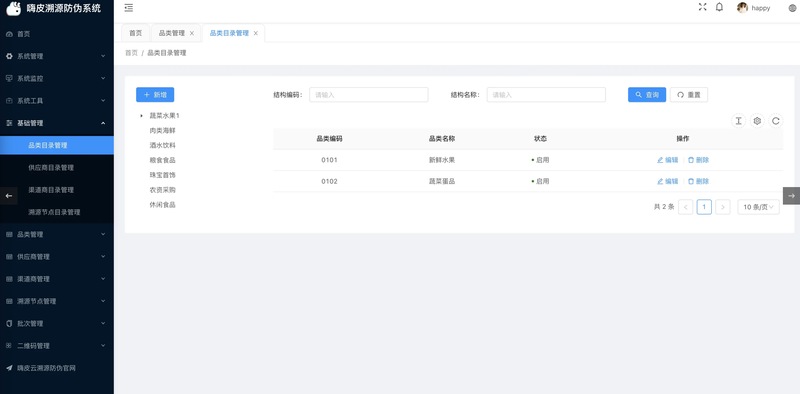Click 蔬菜蛋品 name cell
The height and width of the screenshot is (394, 800).
pos(442,181)
